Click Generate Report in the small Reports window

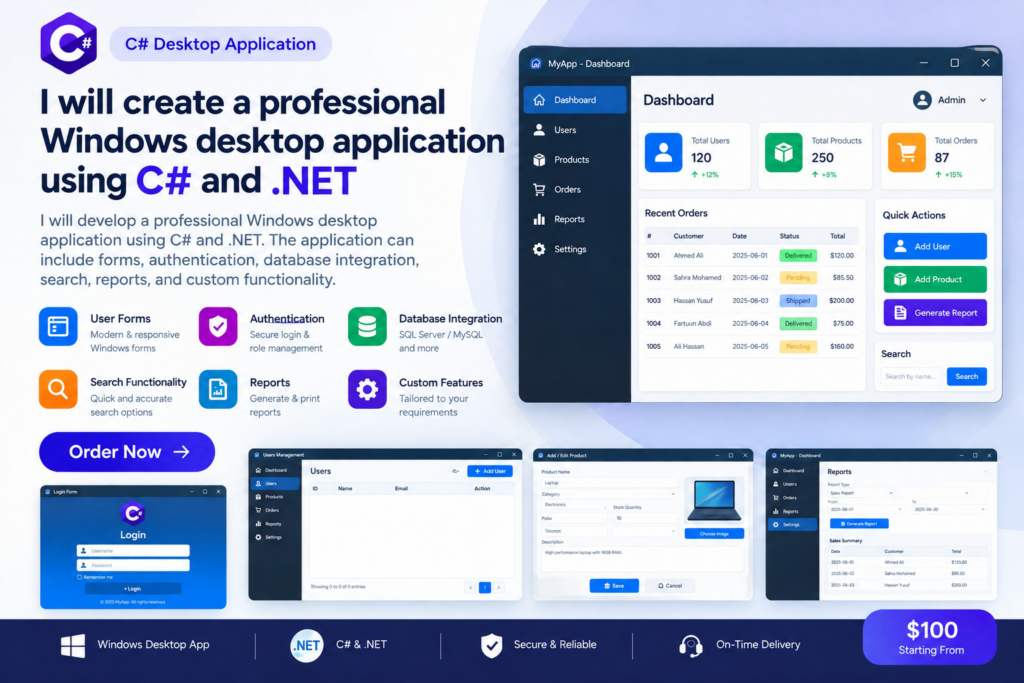coord(859,524)
